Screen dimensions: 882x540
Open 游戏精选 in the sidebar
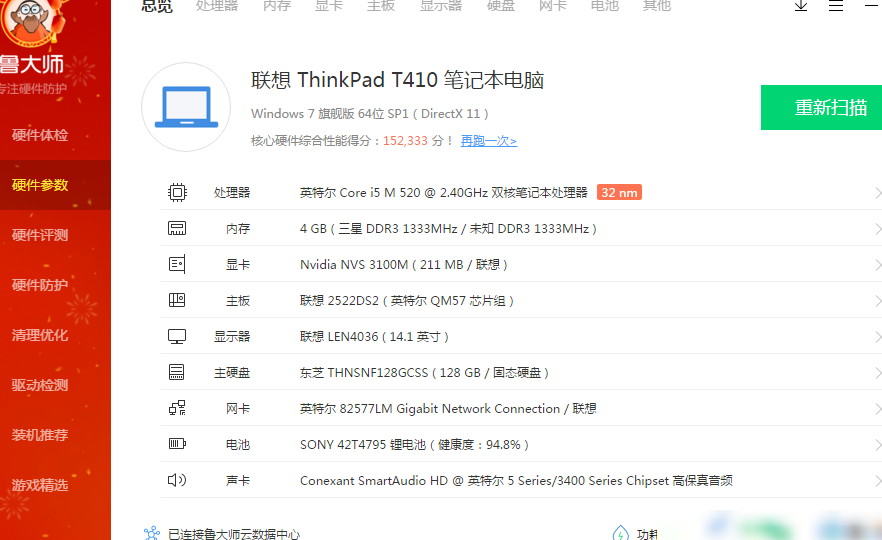tap(55, 485)
